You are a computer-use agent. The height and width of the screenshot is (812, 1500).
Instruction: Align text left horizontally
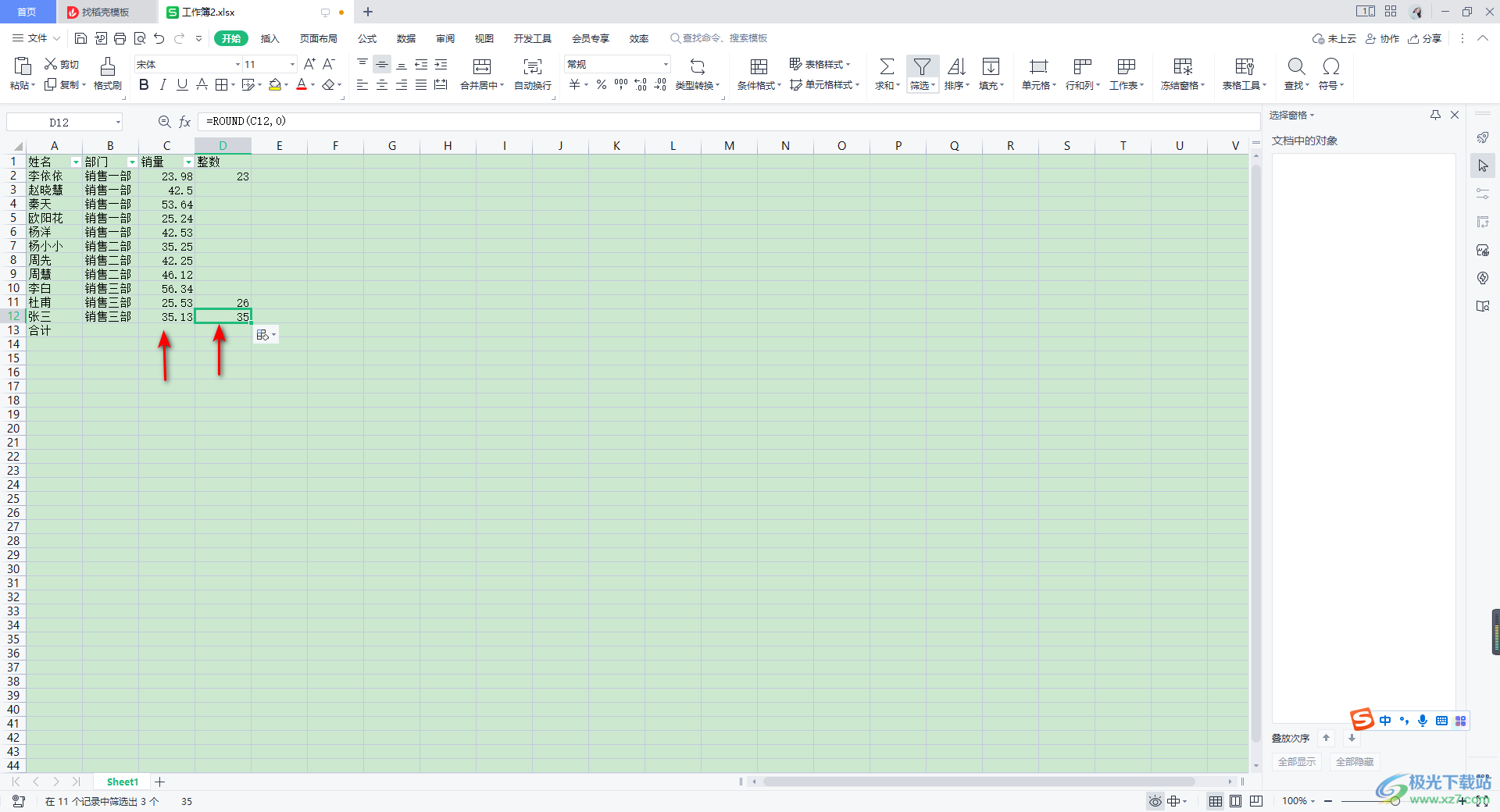tap(362, 85)
